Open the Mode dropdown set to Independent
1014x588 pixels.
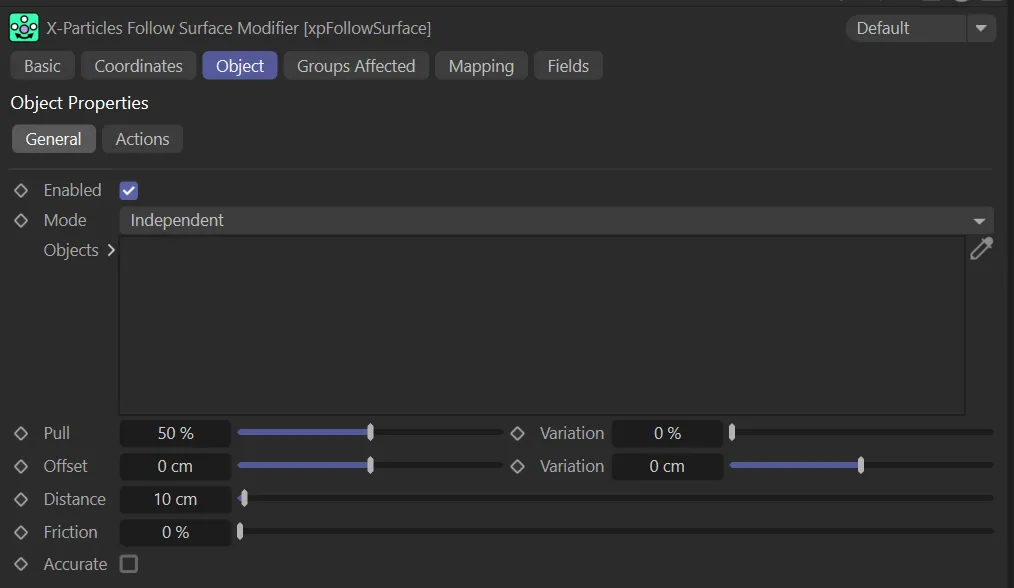[x=556, y=220]
